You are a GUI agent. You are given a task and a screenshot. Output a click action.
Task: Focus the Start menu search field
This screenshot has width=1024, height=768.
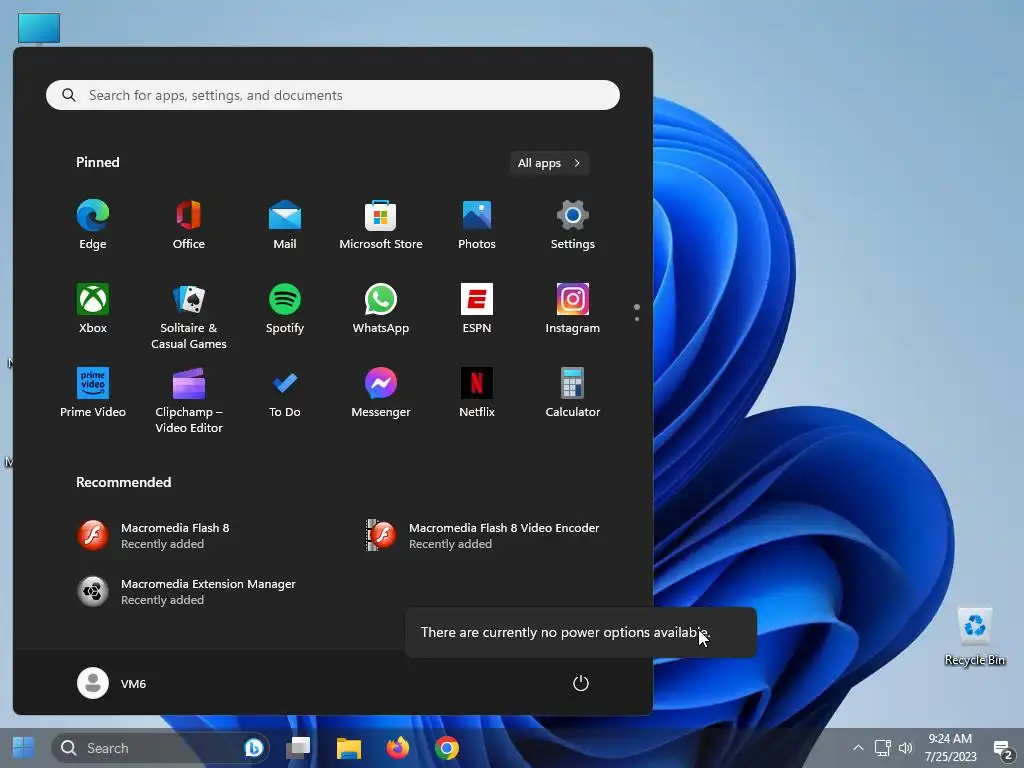pos(333,95)
